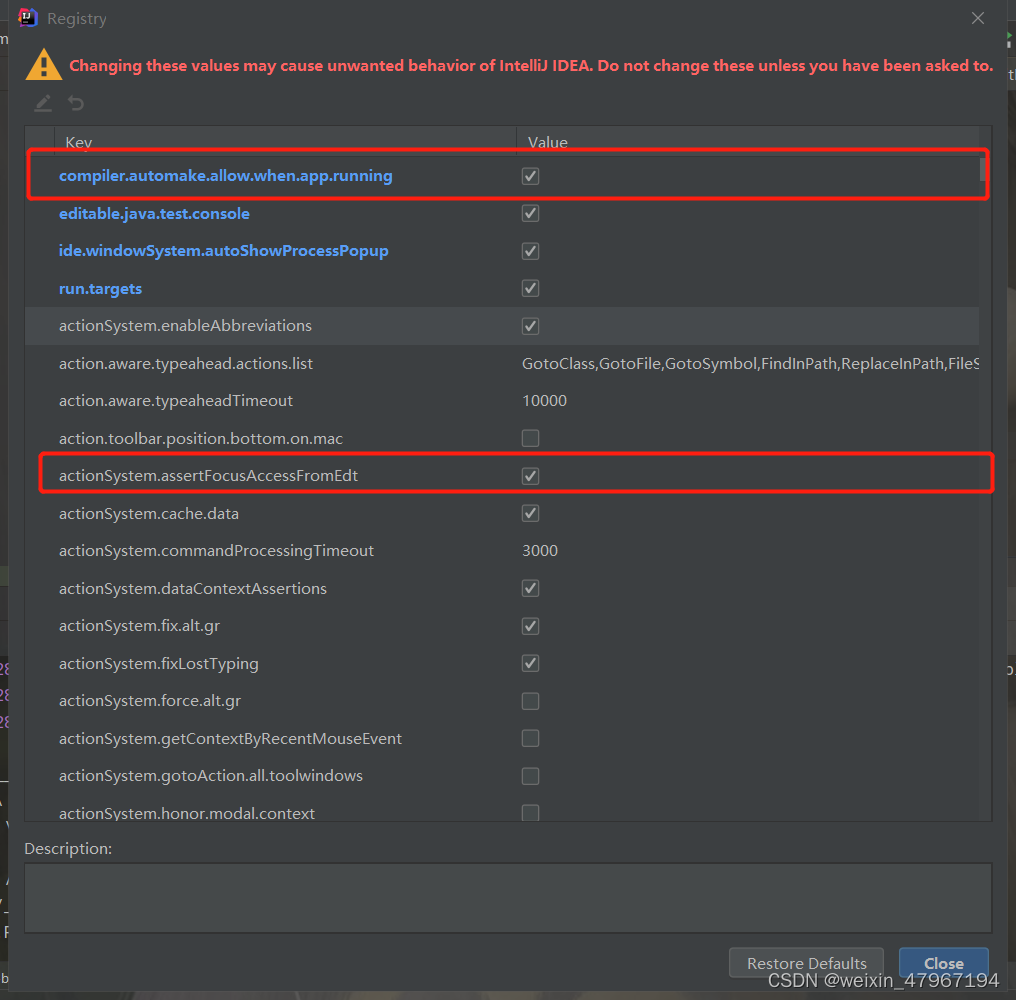Image resolution: width=1016 pixels, height=1000 pixels.
Task: Click the checkbox icon for run.targets
Action: (530, 288)
